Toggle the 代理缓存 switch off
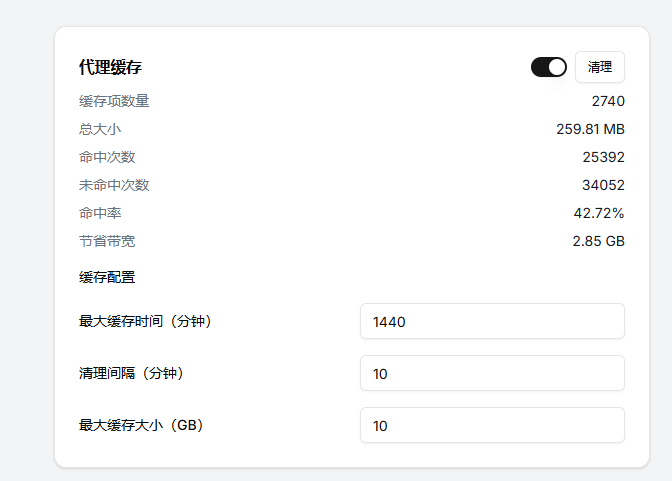Image resolution: width=672 pixels, height=481 pixels. [x=549, y=67]
